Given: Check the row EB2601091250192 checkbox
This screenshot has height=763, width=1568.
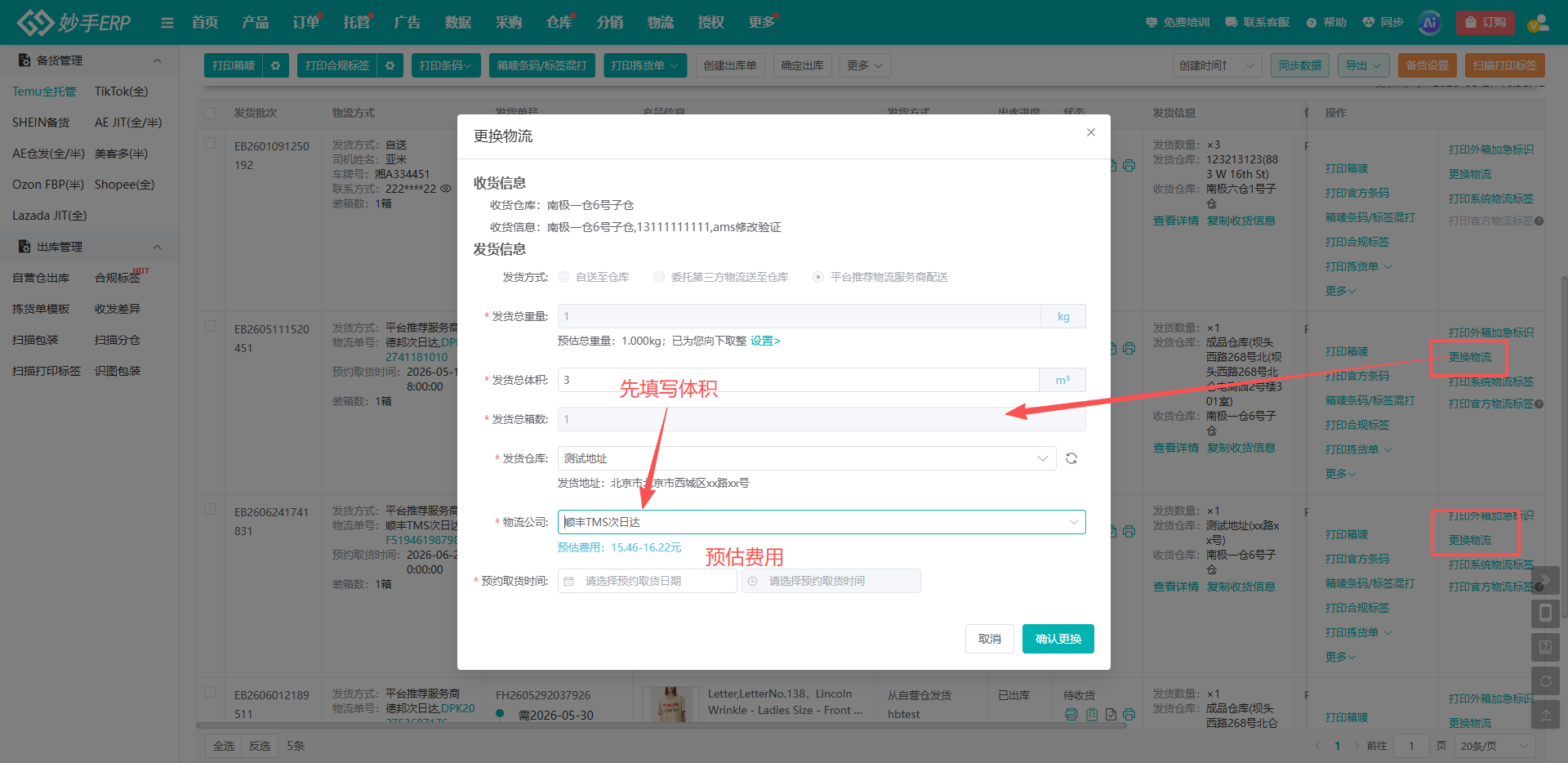Looking at the screenshot, I should [210, 143].
